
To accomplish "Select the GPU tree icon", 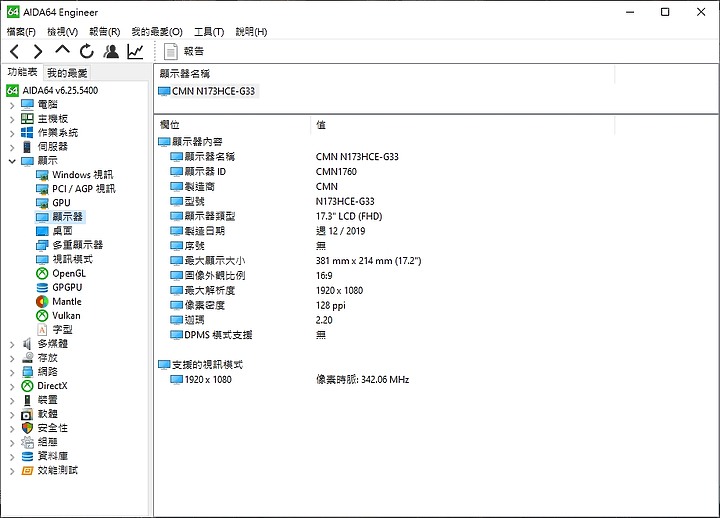I will (42, 203).
